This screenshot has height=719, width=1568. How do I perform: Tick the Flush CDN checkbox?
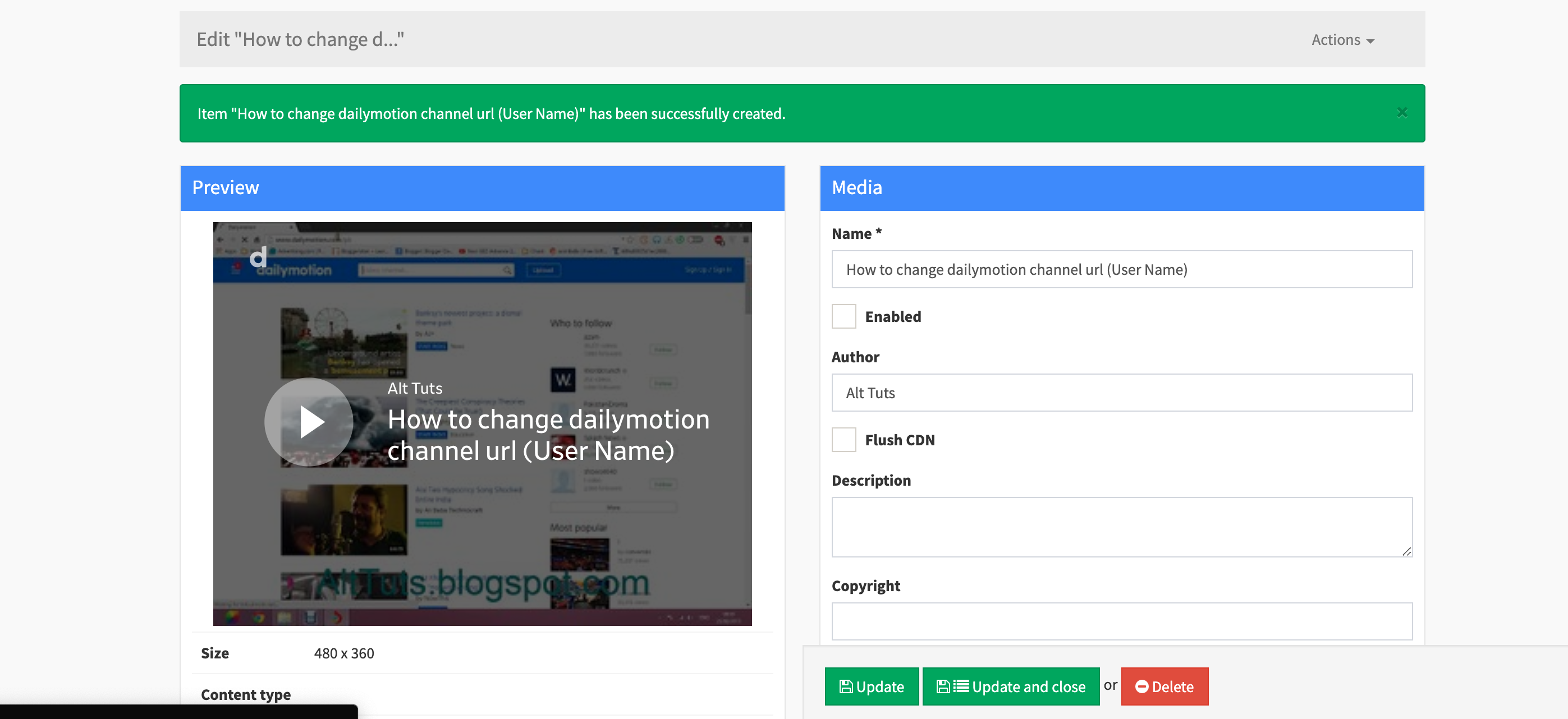pyautogui.click(x=843, y=440)
